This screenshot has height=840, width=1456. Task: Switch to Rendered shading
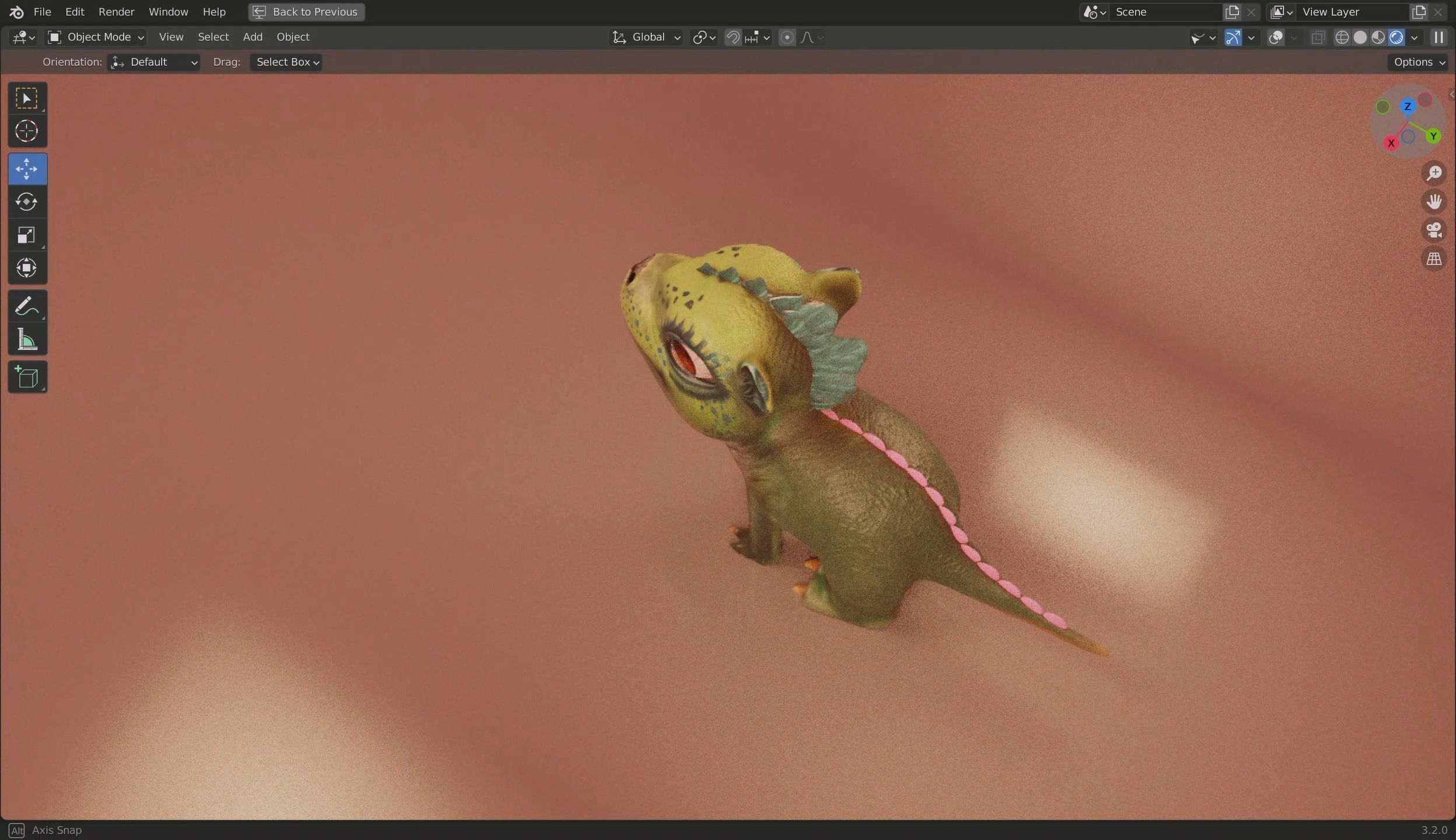click(1396, 37)
